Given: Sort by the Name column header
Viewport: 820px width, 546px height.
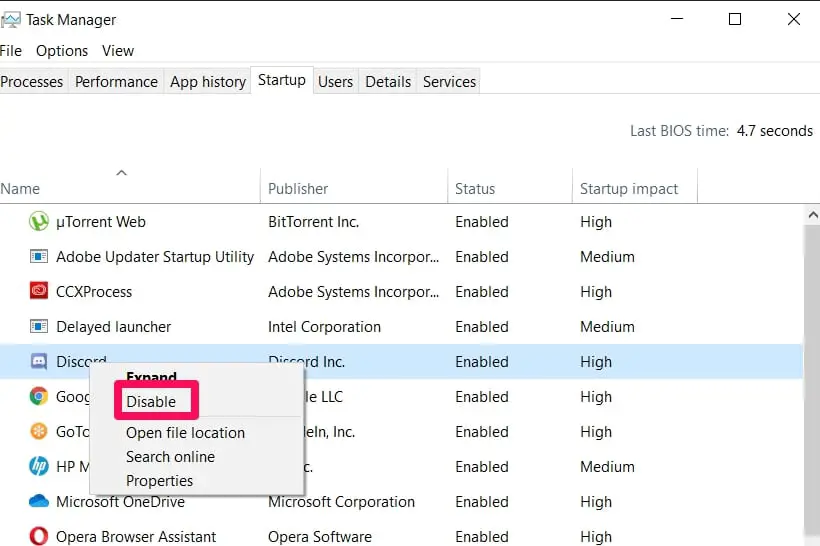Looking at the screenshot, I should pyautogui.click(x=20, y=188).
